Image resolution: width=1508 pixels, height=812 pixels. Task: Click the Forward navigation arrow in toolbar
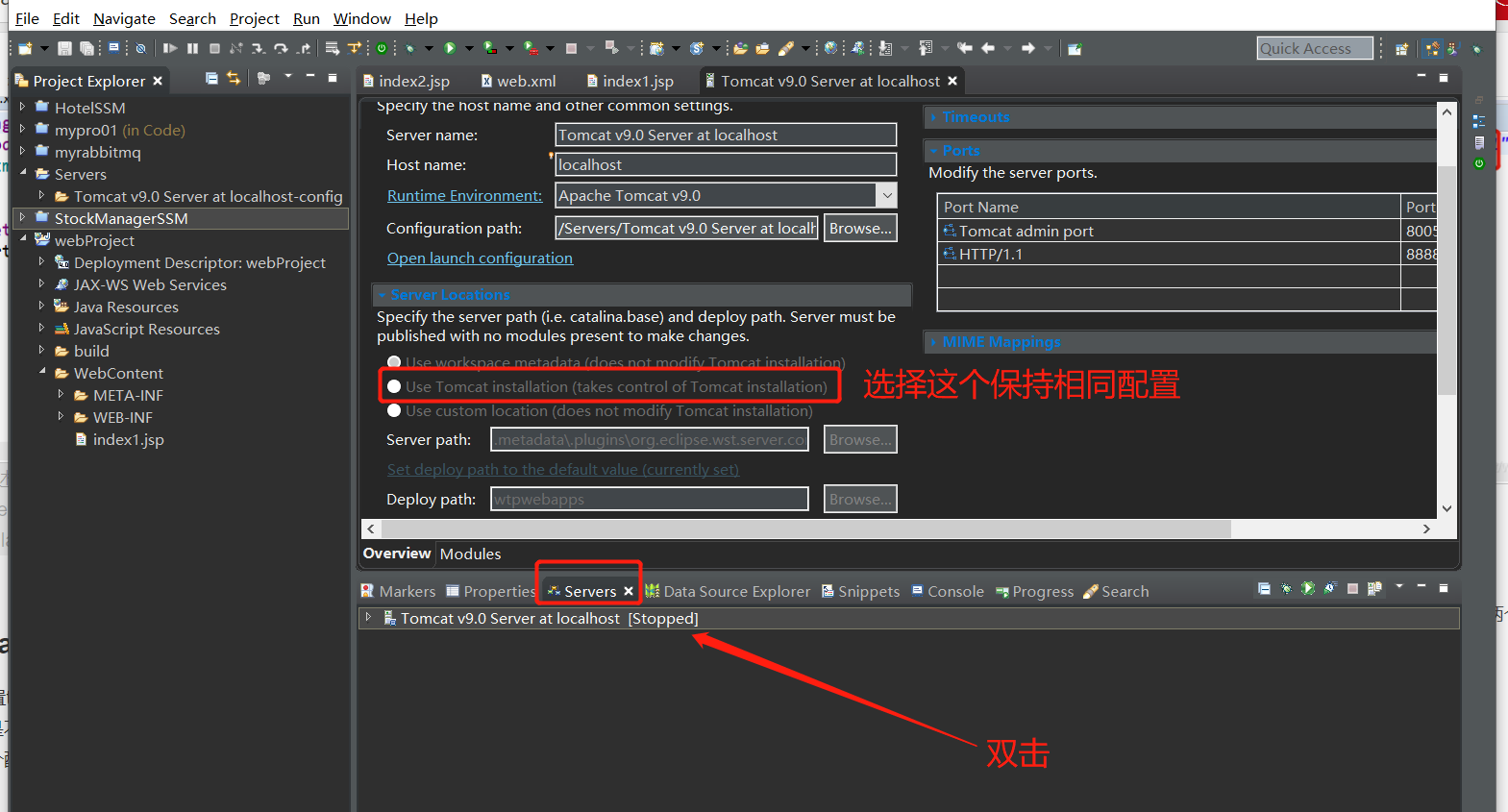[1028, 48]
